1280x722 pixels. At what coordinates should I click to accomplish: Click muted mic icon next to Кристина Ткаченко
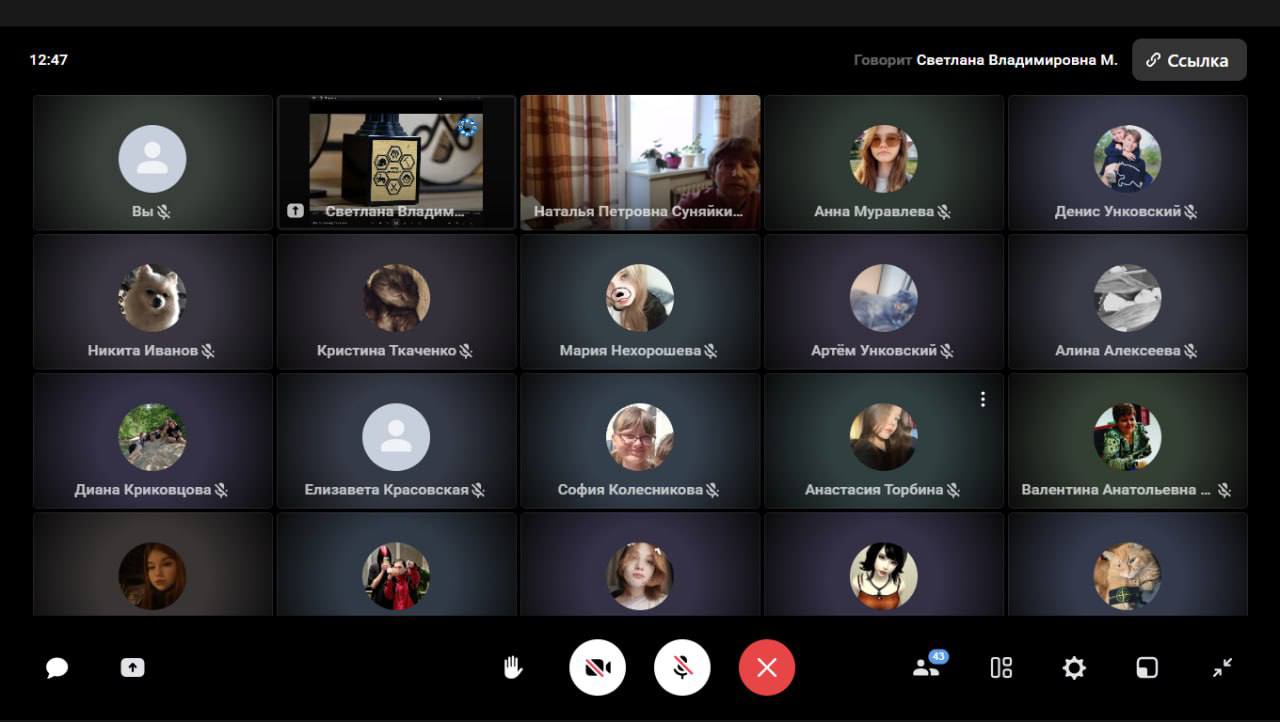tap(466, 351)
